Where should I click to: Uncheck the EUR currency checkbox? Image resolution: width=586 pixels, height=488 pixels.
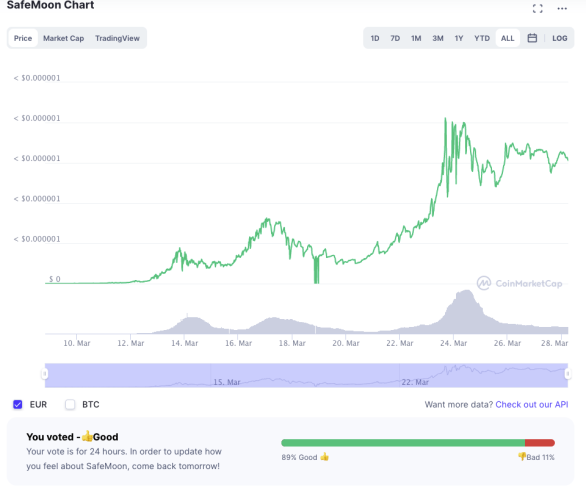tap(18, 404)
